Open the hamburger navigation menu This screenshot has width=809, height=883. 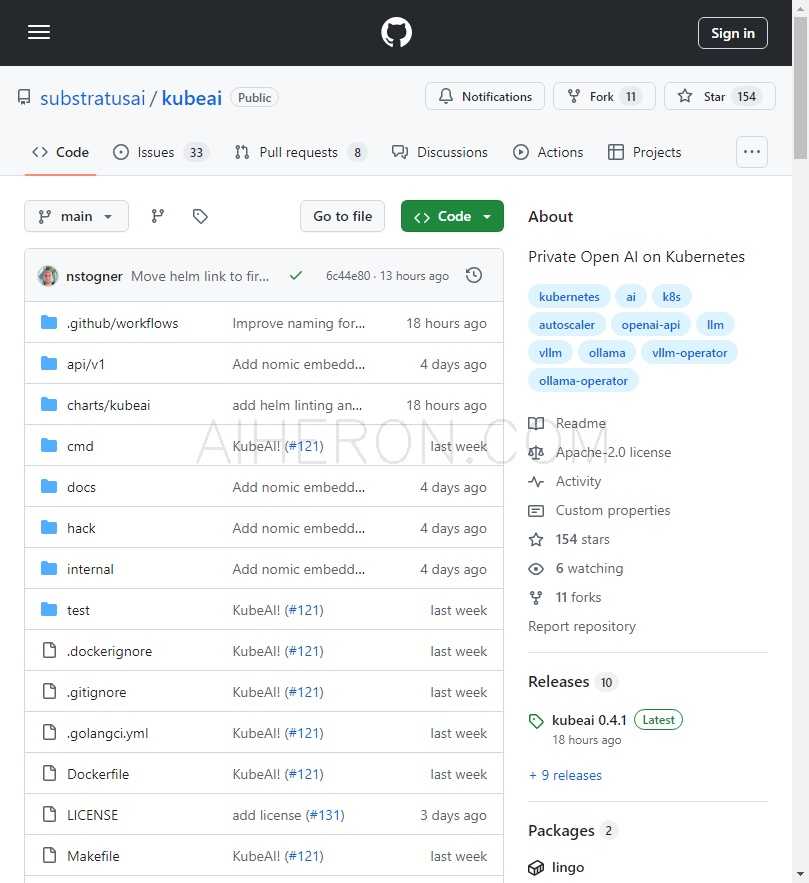point(39,32)
